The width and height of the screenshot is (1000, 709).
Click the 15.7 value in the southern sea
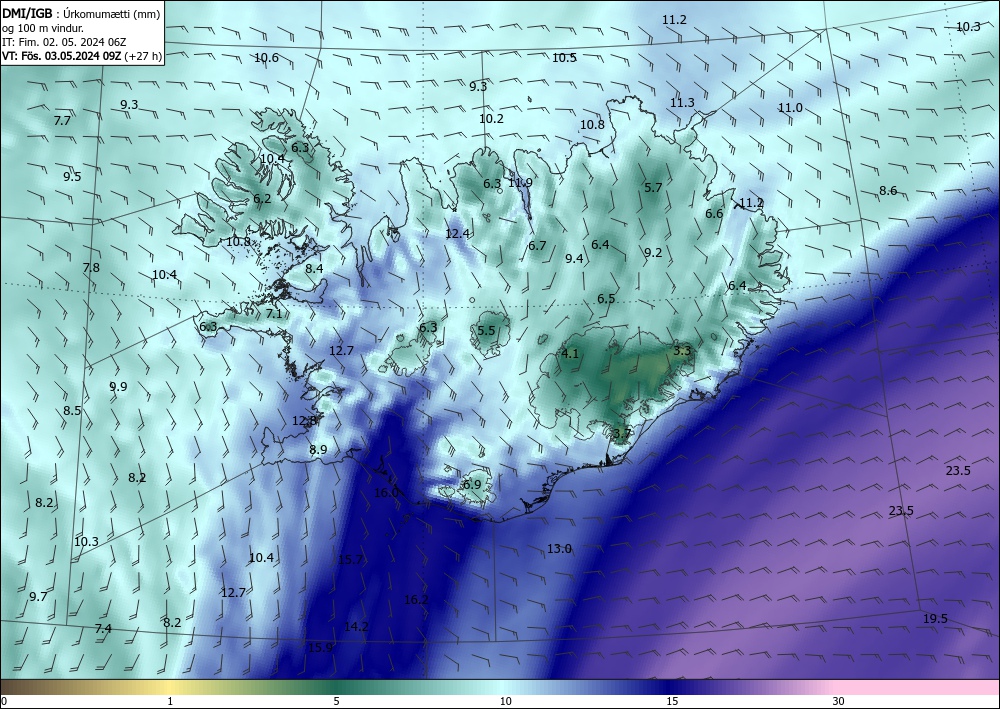click(x=350, y=560)
